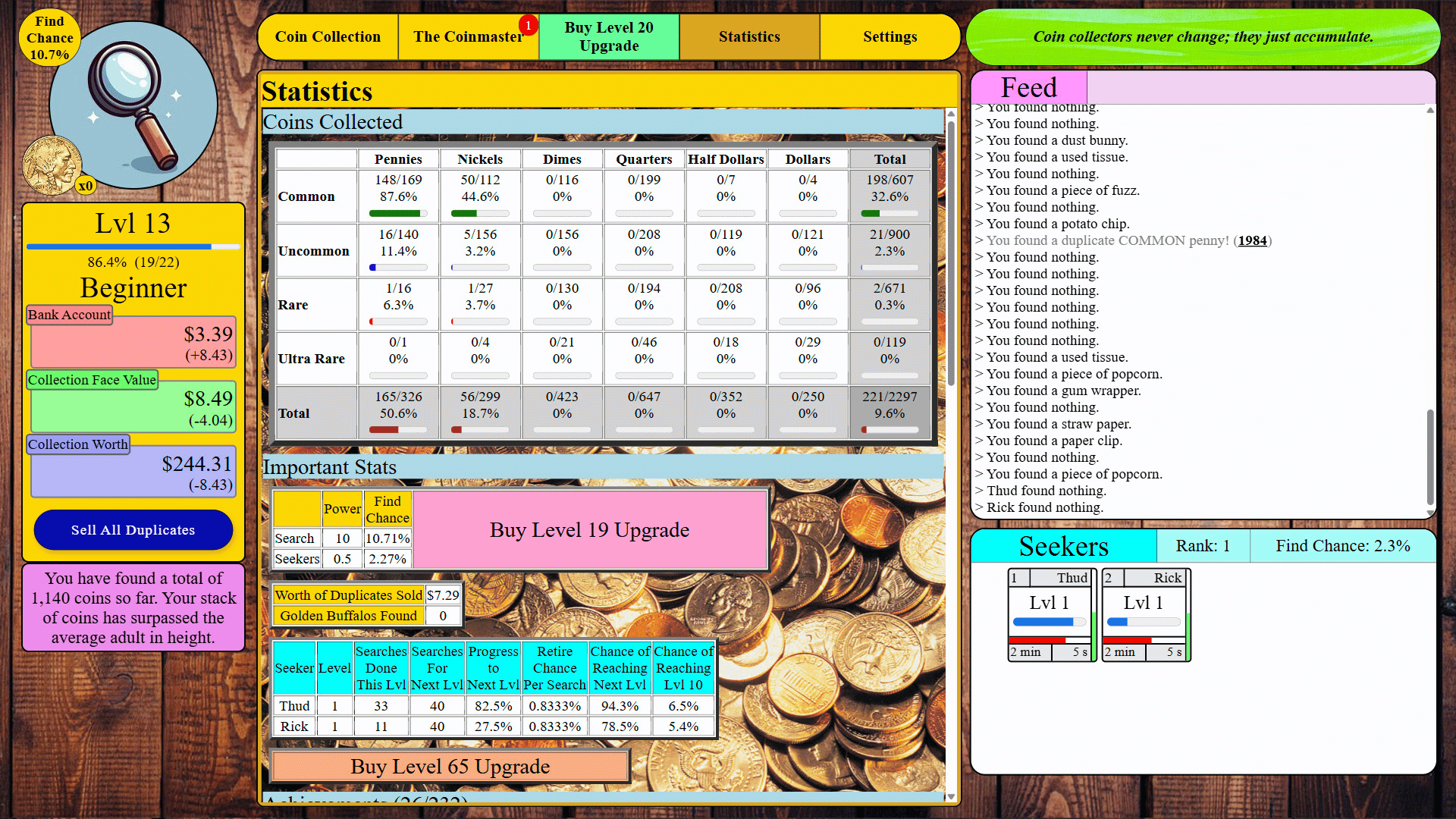Select the Statistics tab
This screenshot has width=1456, height=819.
point(749,36)
